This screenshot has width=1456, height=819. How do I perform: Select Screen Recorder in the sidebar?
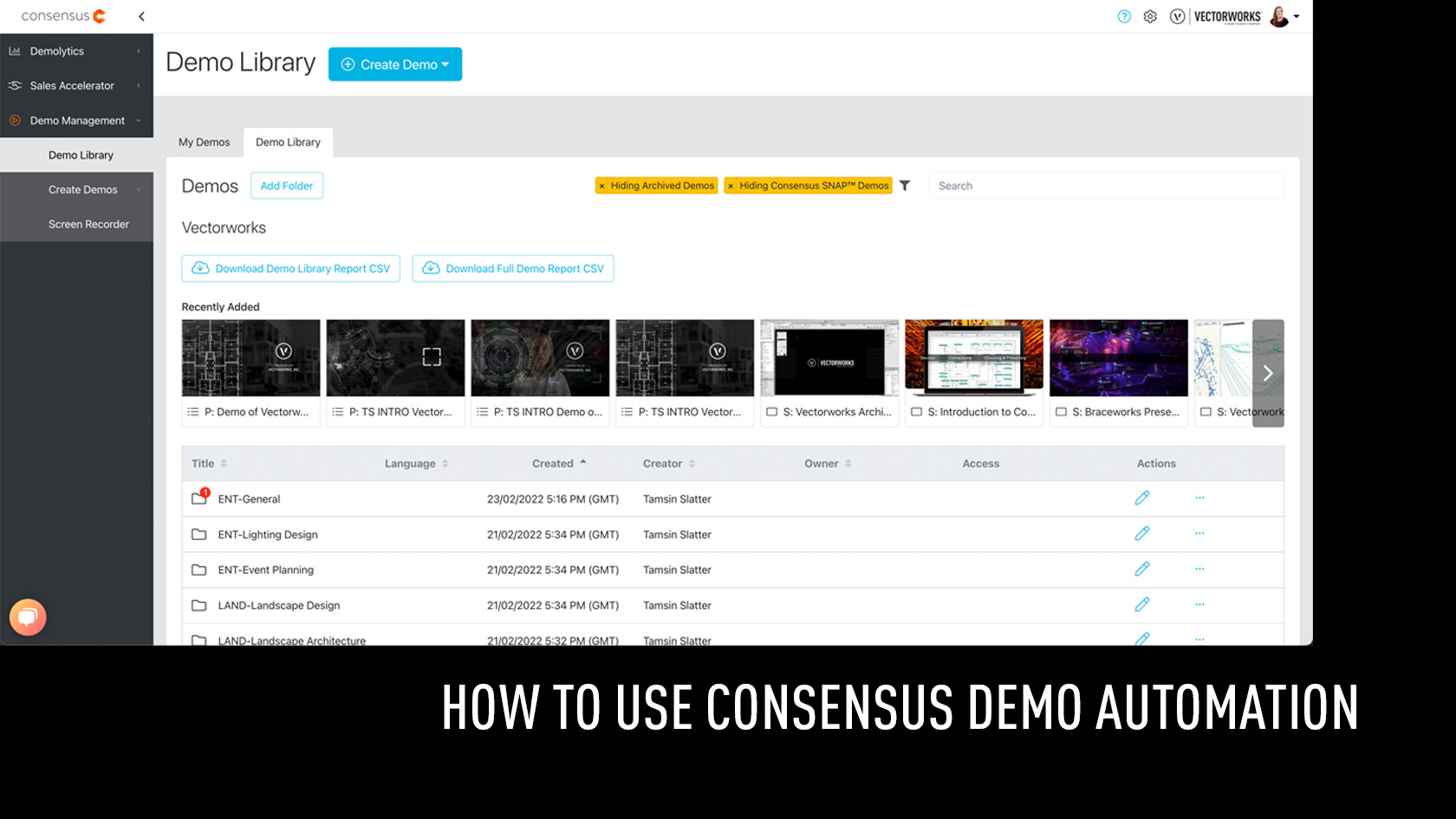(88, 224)
